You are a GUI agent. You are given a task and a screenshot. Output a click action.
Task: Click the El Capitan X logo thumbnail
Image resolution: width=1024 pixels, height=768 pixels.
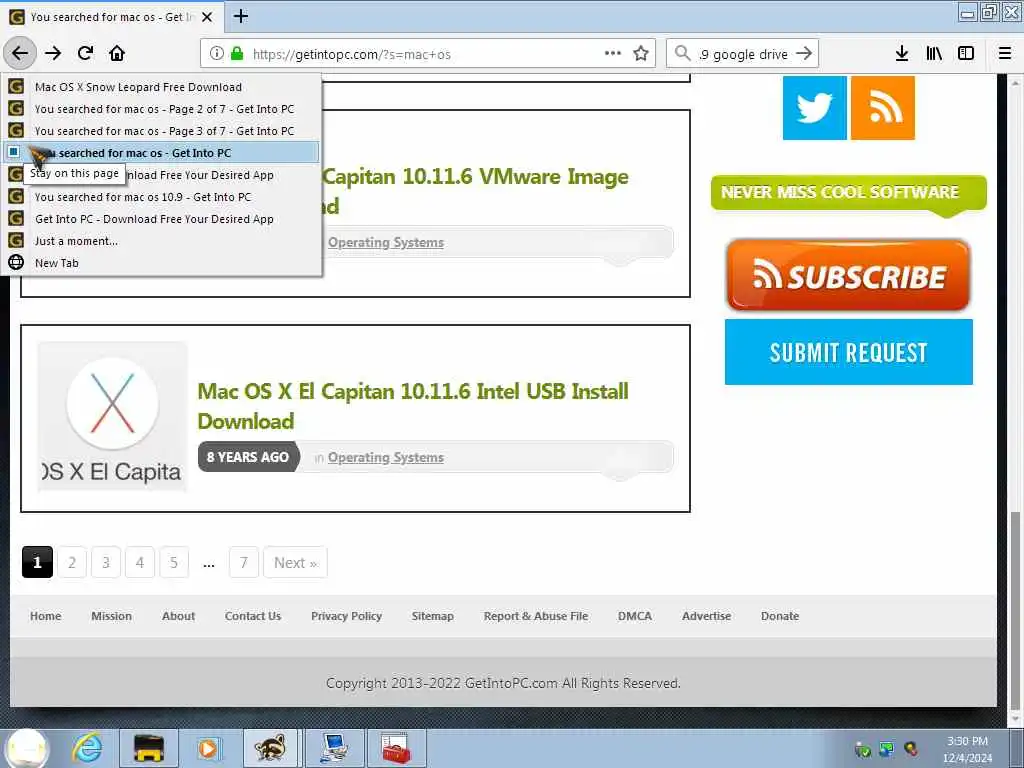pyautogui.click(x=112, y=416)
